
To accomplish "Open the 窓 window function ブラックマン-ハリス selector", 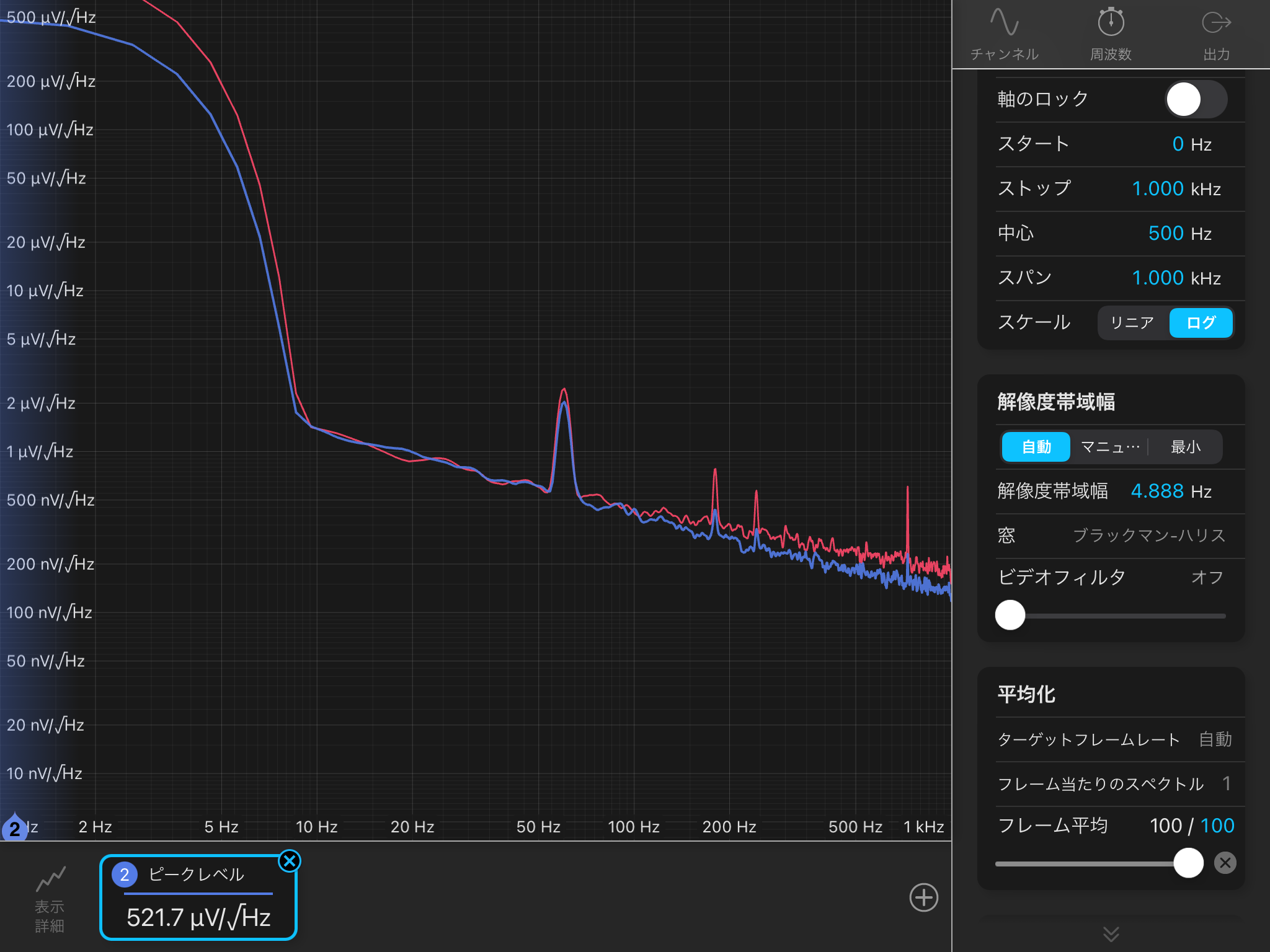I will pos(1149,535).
